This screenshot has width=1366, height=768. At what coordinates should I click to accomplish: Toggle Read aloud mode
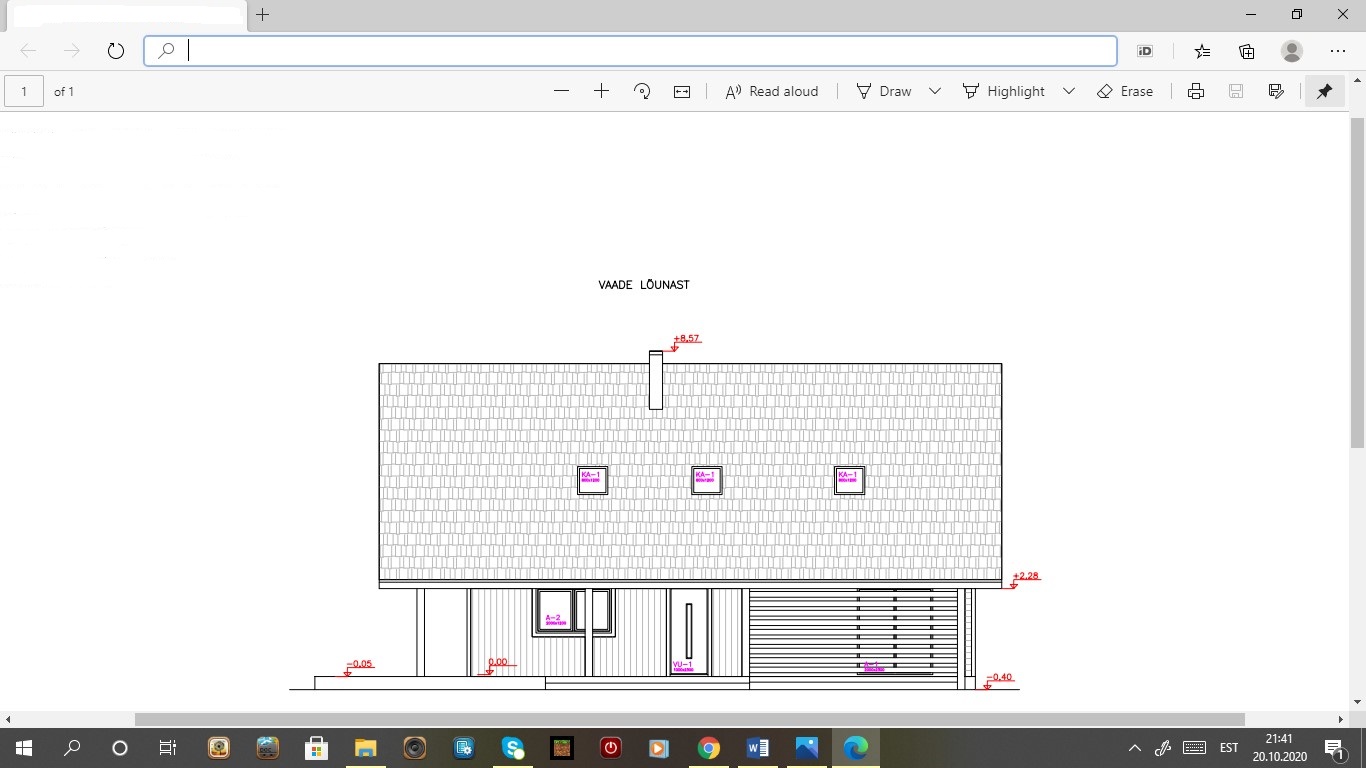pos(771,91)
